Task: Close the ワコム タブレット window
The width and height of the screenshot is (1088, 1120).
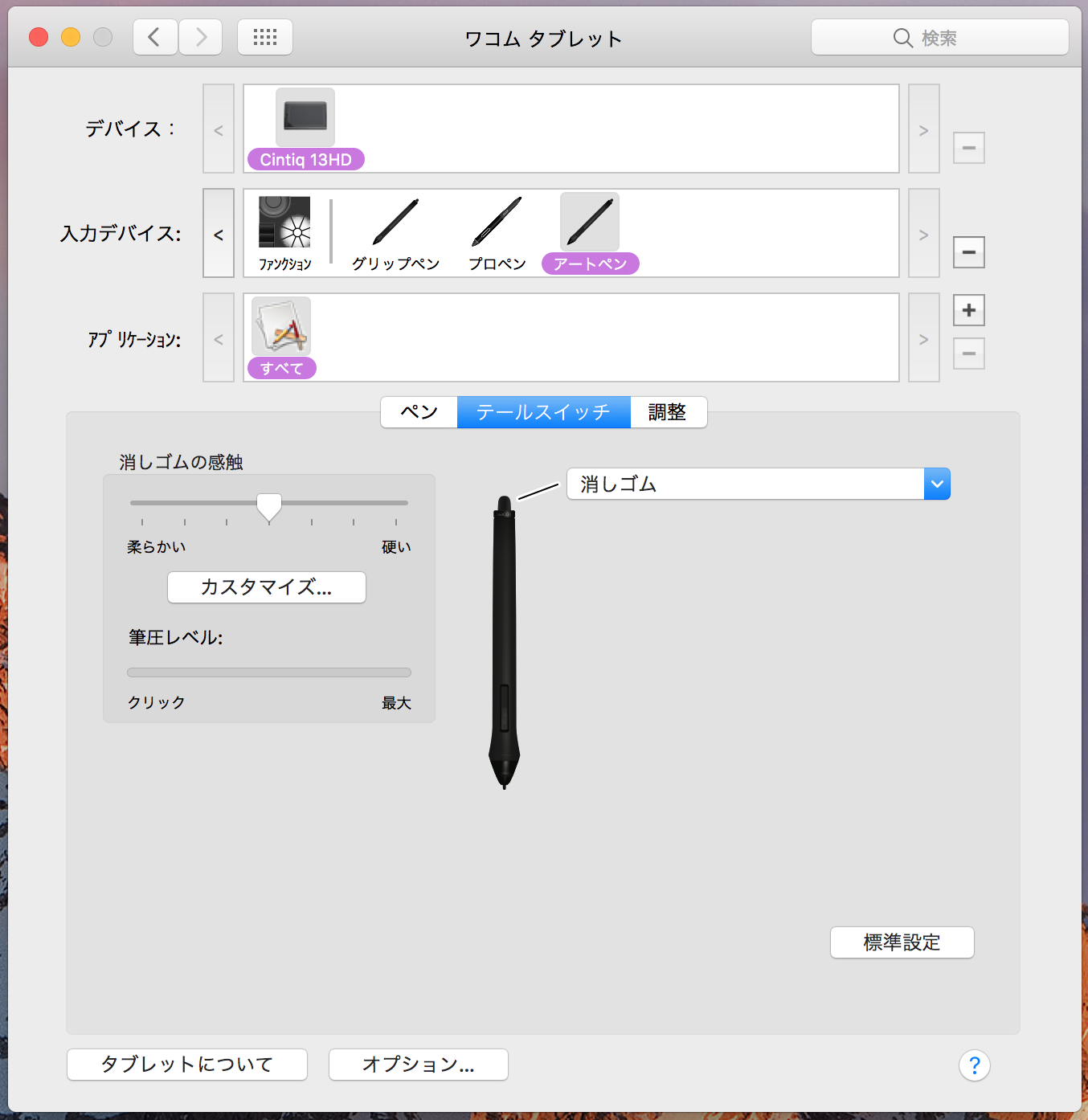Action: click(x=39, y=37)
